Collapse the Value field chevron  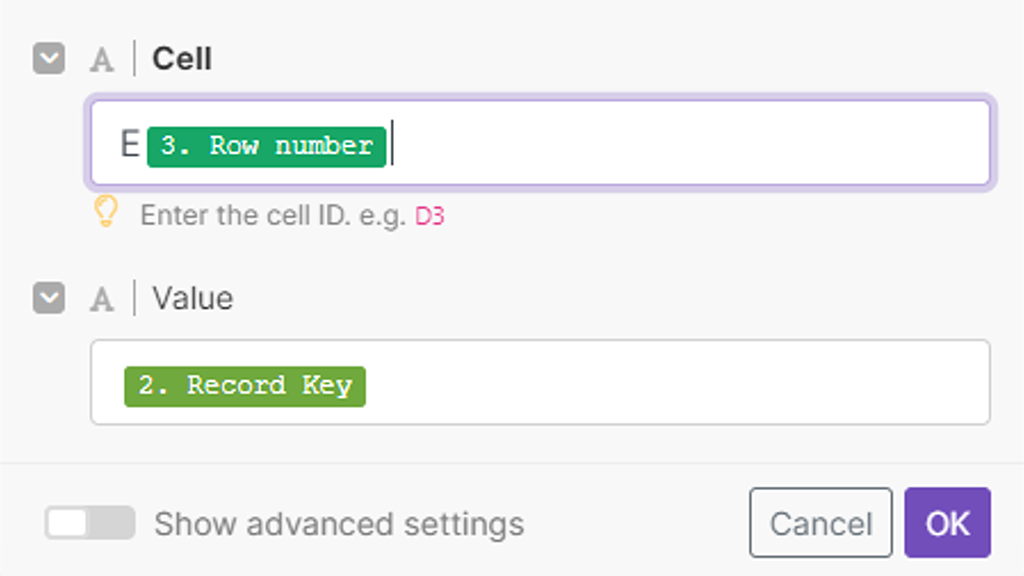(x=49, y=298)
